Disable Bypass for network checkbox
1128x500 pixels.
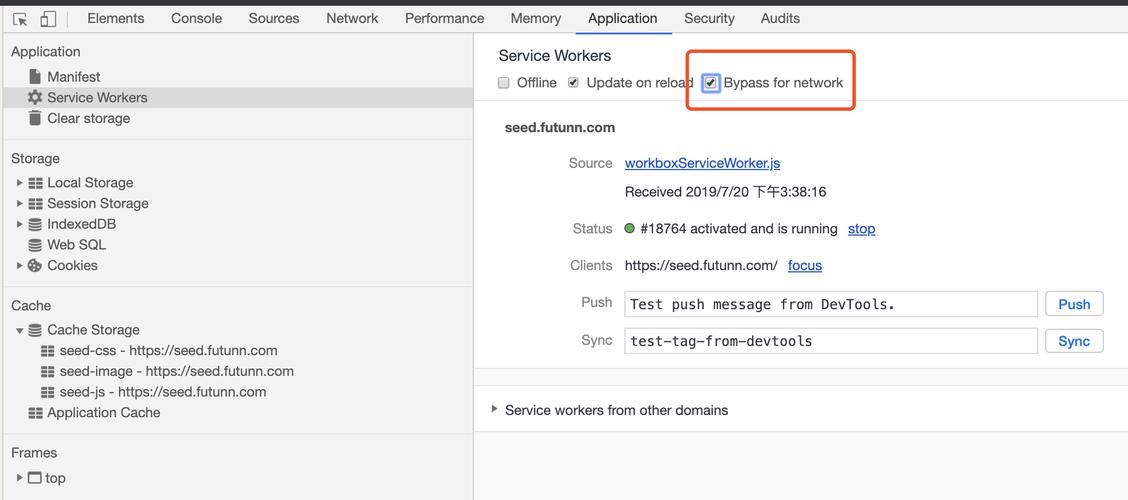[710, 83]
